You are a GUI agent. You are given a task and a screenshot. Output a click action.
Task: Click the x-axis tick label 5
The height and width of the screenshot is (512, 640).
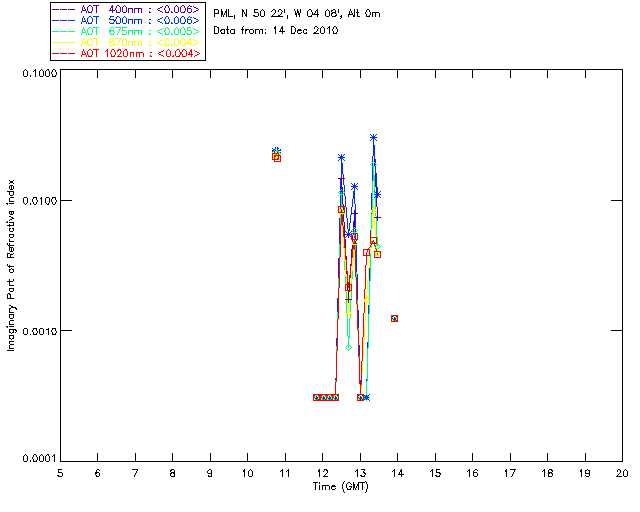pos(60,473)
